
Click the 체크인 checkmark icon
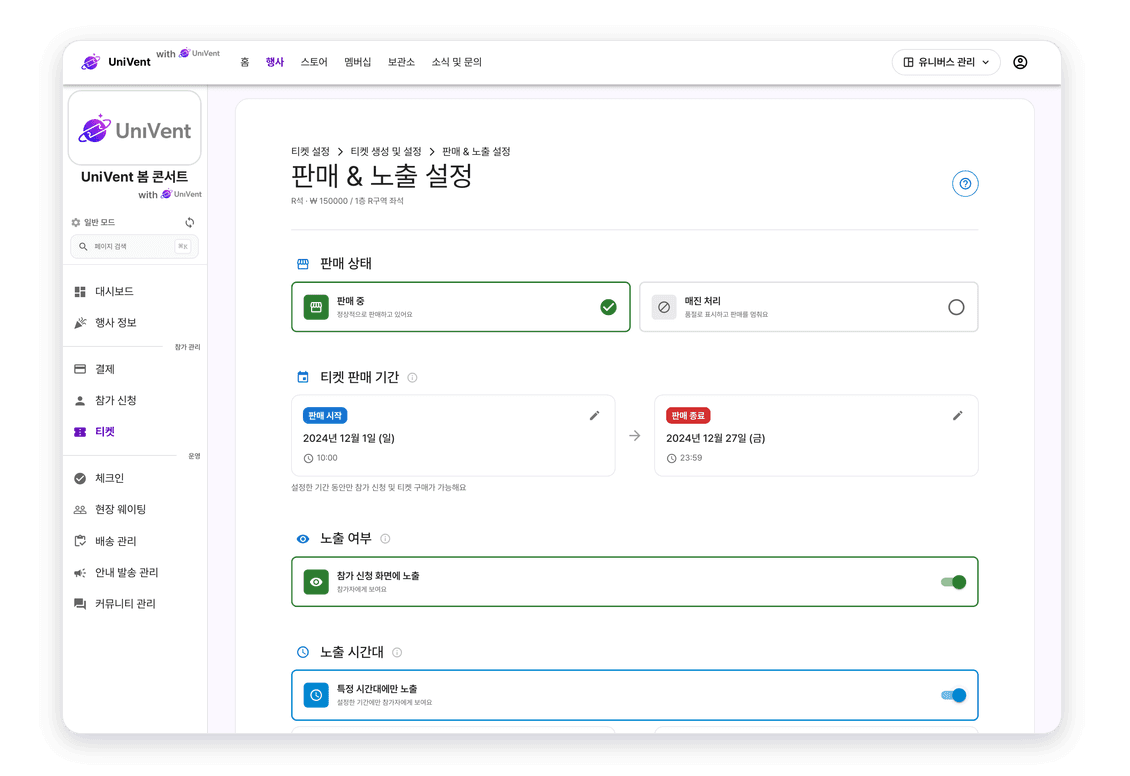click(x=80, y=478)
